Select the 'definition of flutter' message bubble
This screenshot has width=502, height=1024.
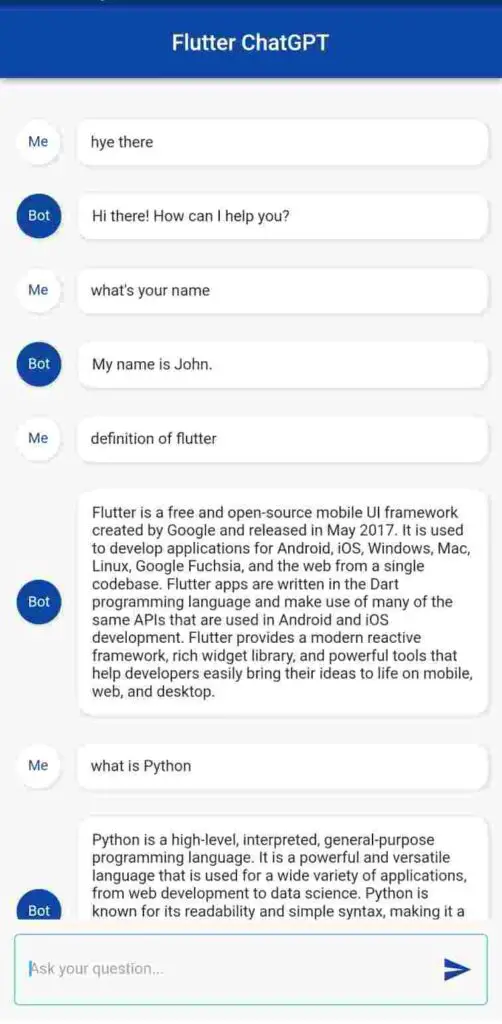pyautogui.click(x=283, y=439)
